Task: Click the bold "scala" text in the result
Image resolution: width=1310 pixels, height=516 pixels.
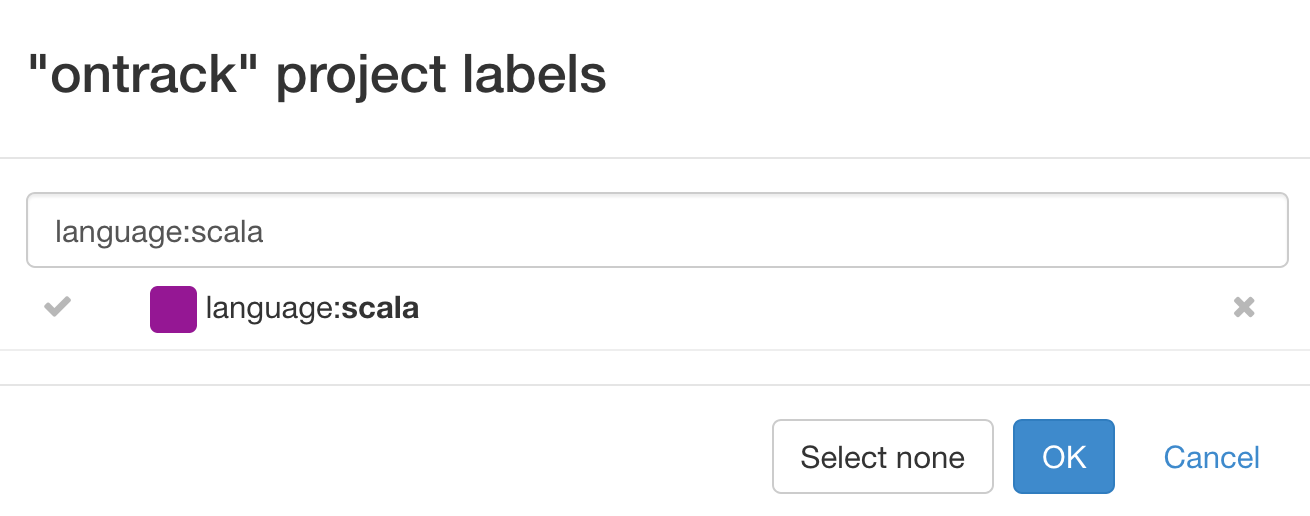Action: pos(380,309)
